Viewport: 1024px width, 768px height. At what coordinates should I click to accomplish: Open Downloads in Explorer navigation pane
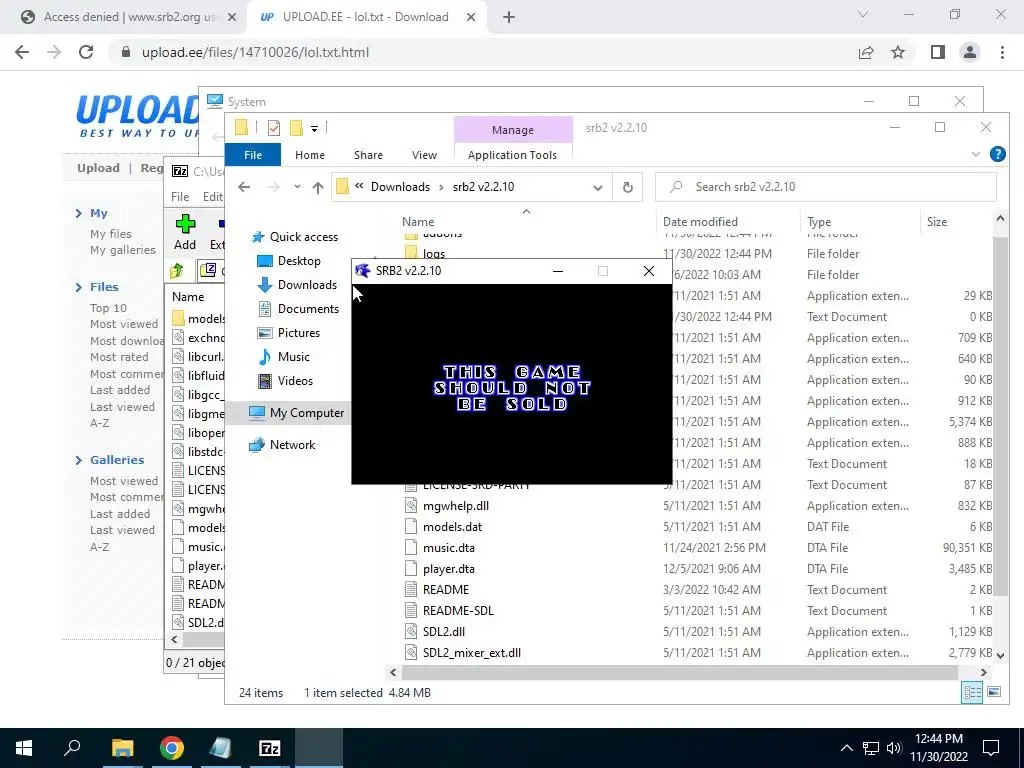pos(307,285)
